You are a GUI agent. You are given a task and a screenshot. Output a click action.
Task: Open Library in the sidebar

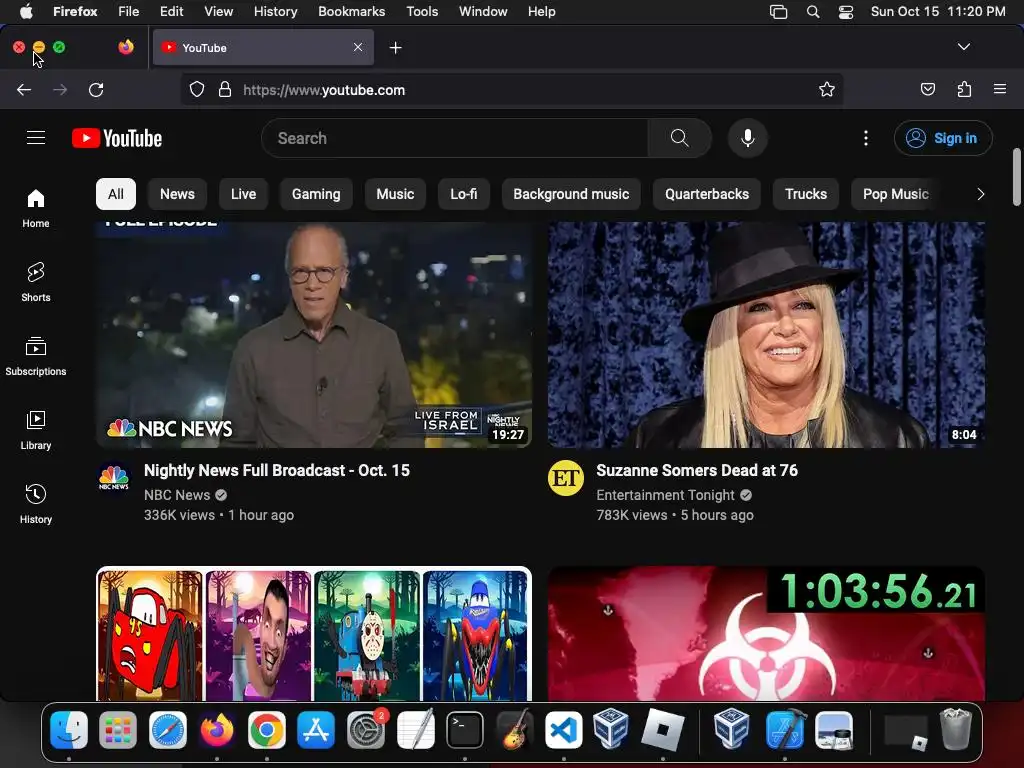(36, 430)
